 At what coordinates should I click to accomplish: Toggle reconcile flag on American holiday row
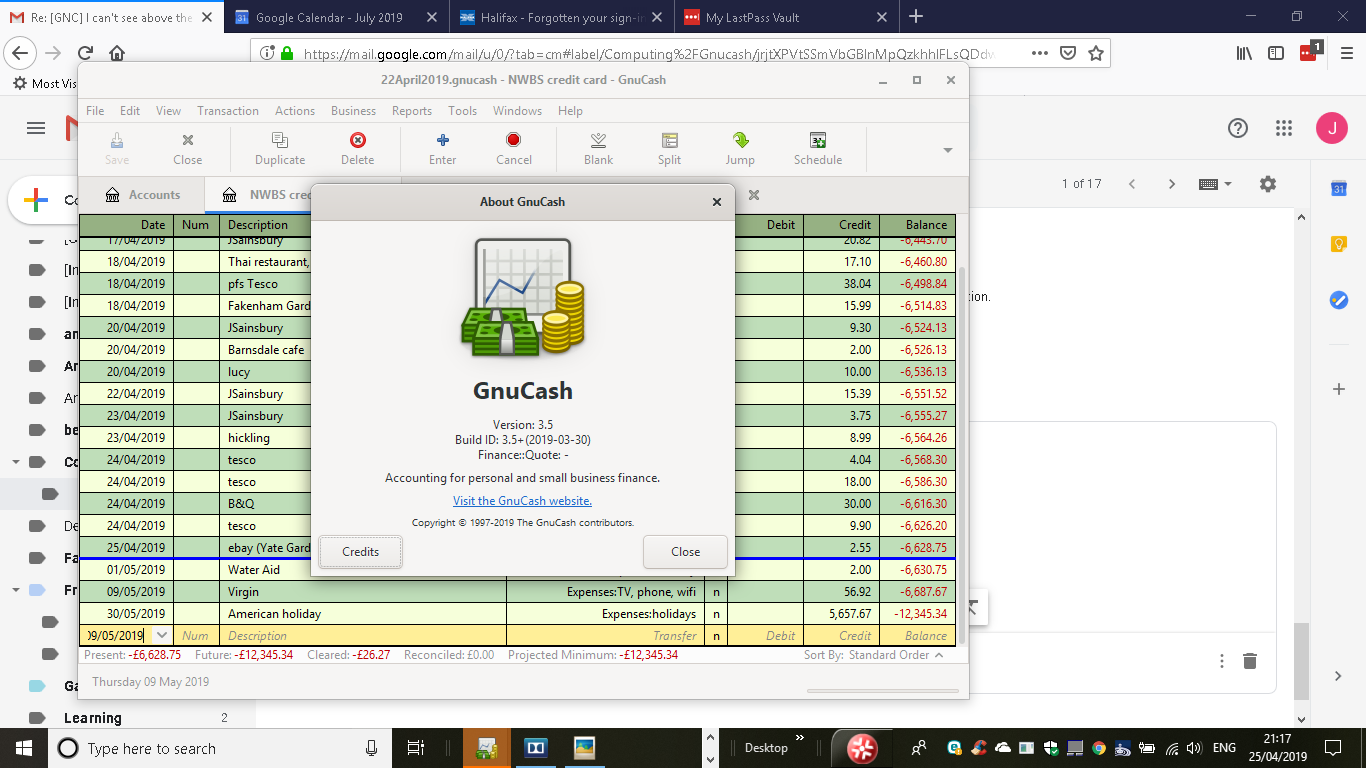pyautogui.click(x=716, y=614)
